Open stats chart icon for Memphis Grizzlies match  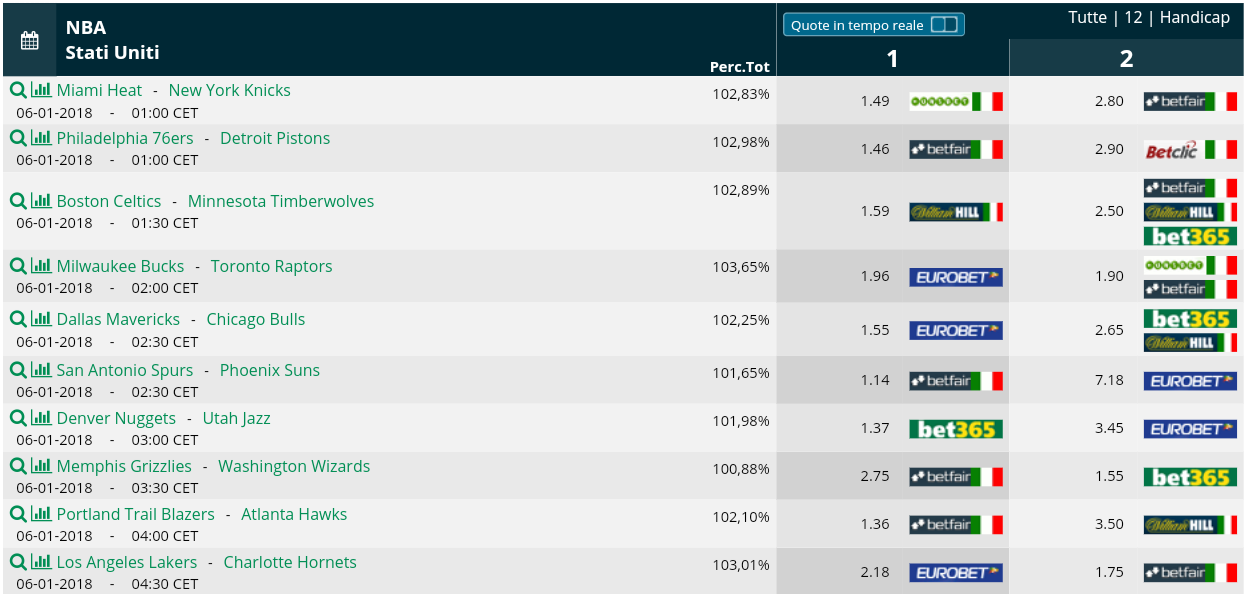[x=41, y=465]
